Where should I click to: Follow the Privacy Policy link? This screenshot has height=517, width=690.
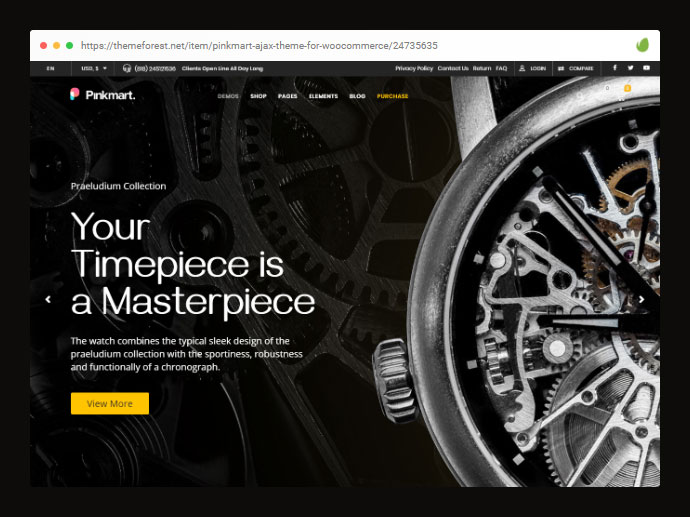point(414,68)
